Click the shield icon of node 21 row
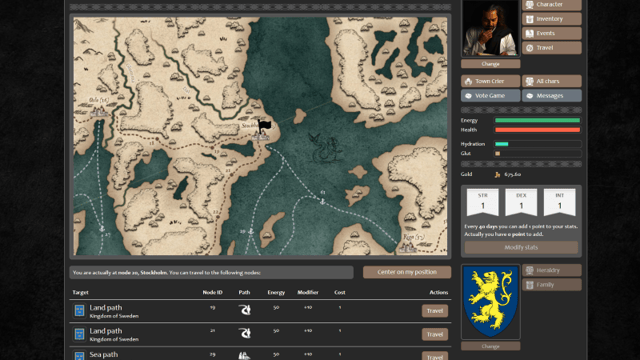640x360 pixels. (79, 334)
